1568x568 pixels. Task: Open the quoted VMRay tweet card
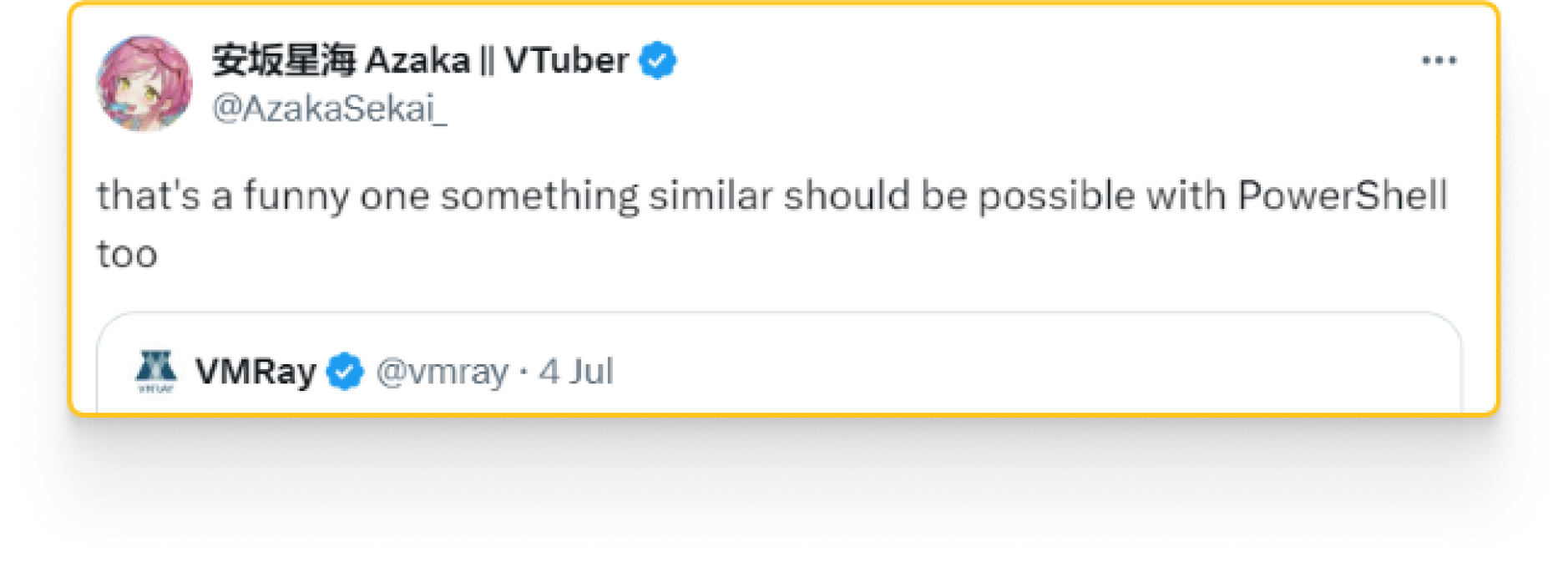tap(779, 363)
